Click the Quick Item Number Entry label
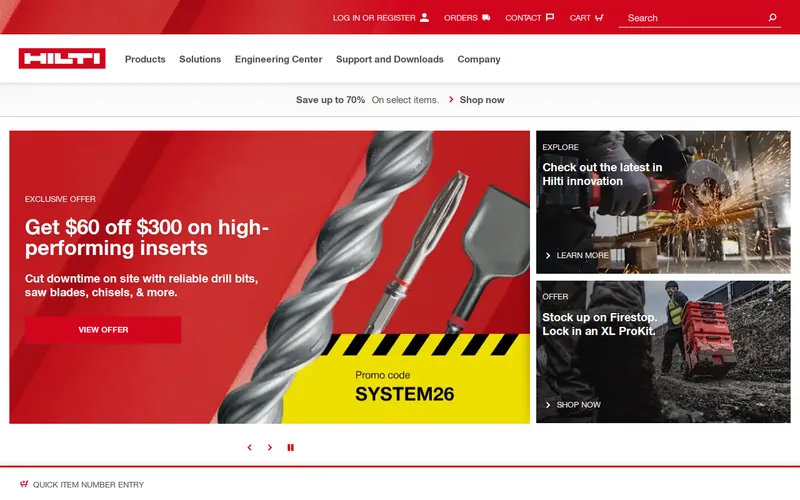This screenshot has width=800, height=500. tap(88, 484)
